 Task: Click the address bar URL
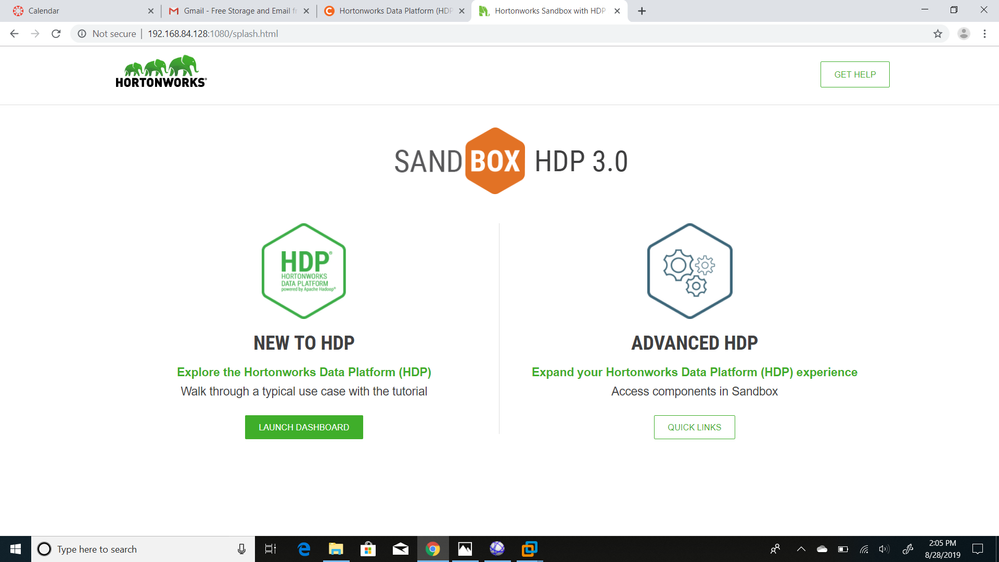point(213,34)
